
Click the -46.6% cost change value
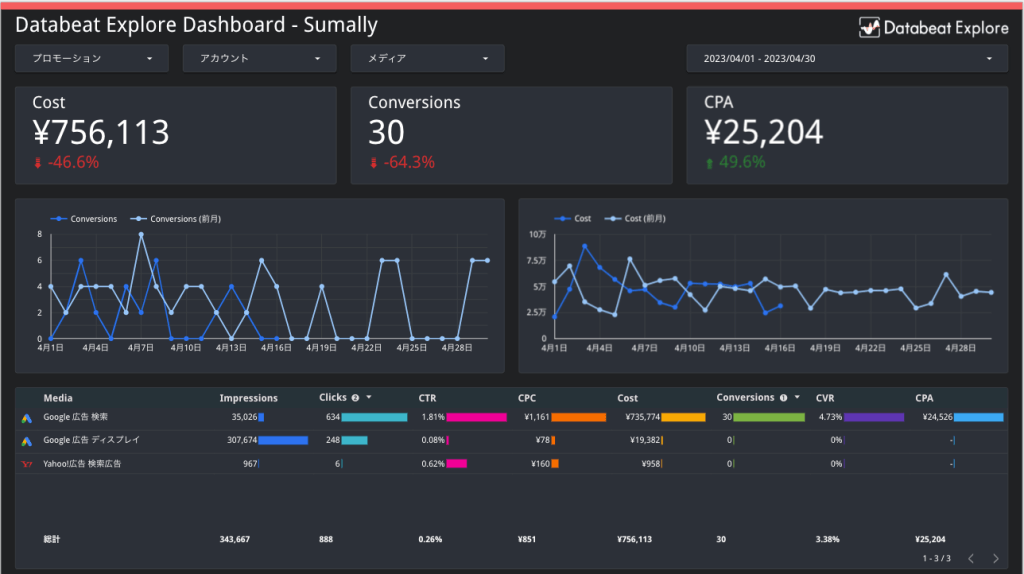point(73,163)
